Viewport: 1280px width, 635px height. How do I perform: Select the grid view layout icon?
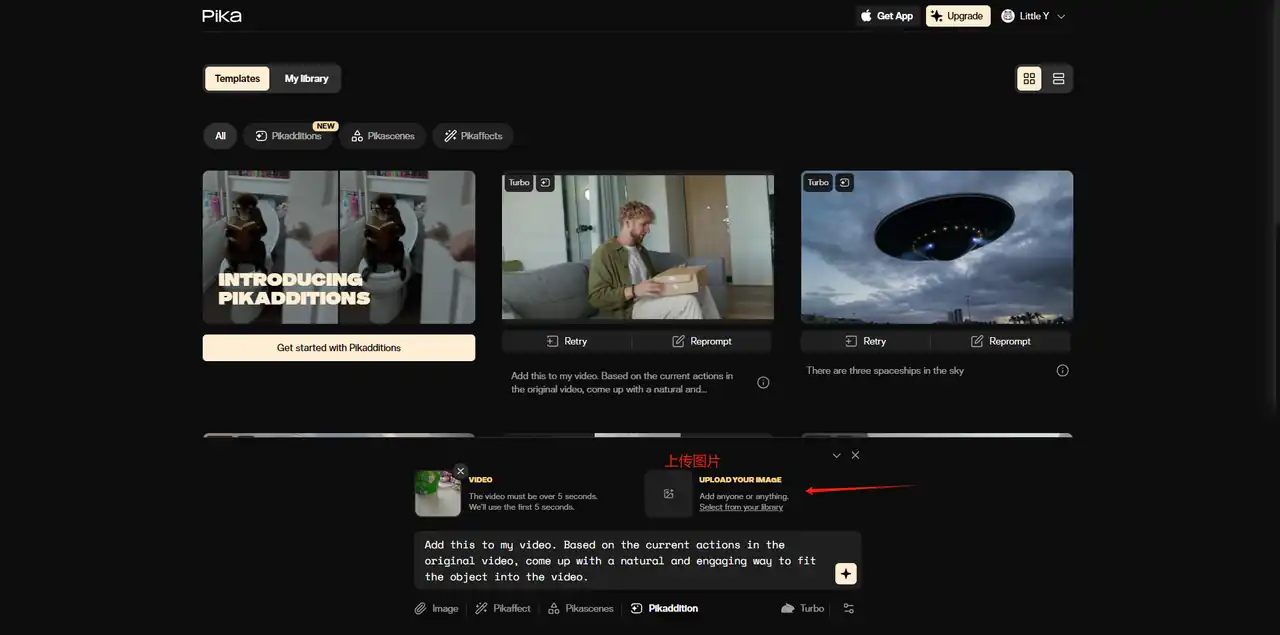1029,79
